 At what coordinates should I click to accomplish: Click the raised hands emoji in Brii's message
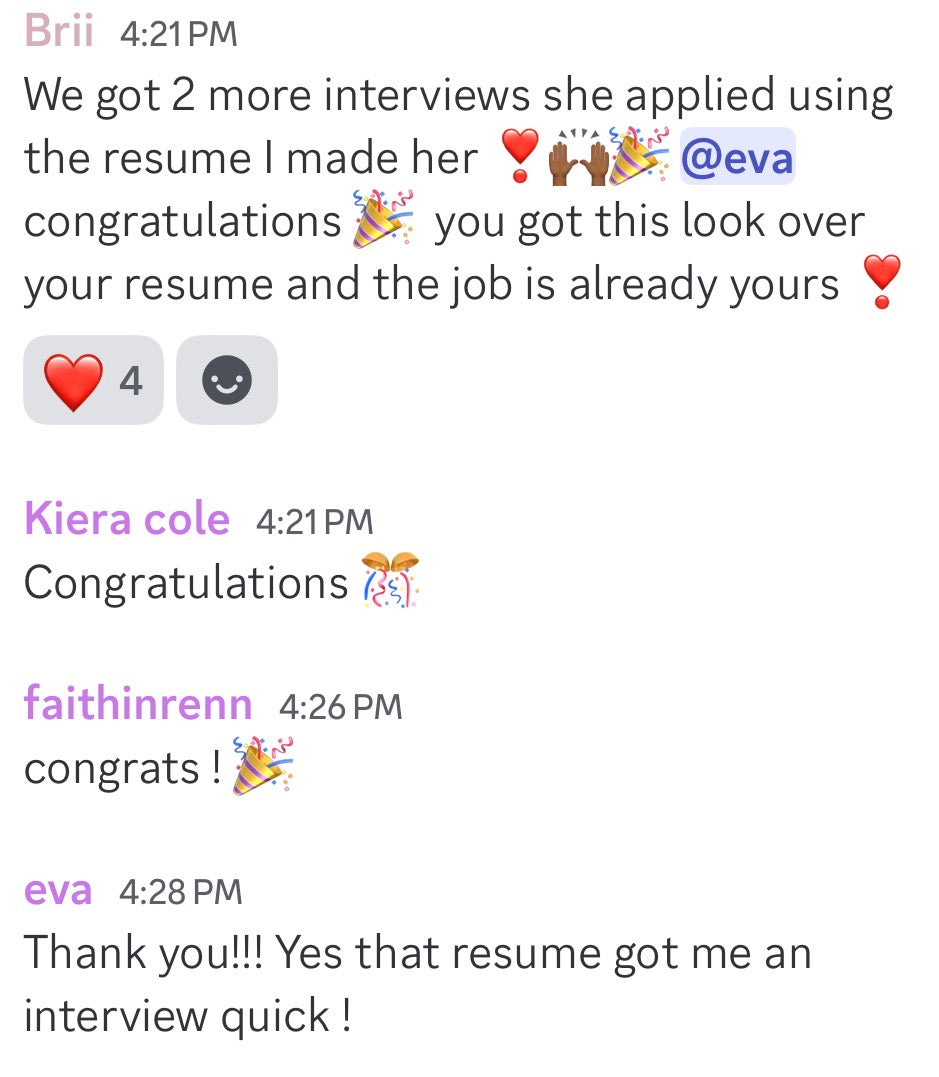[579, 157]
